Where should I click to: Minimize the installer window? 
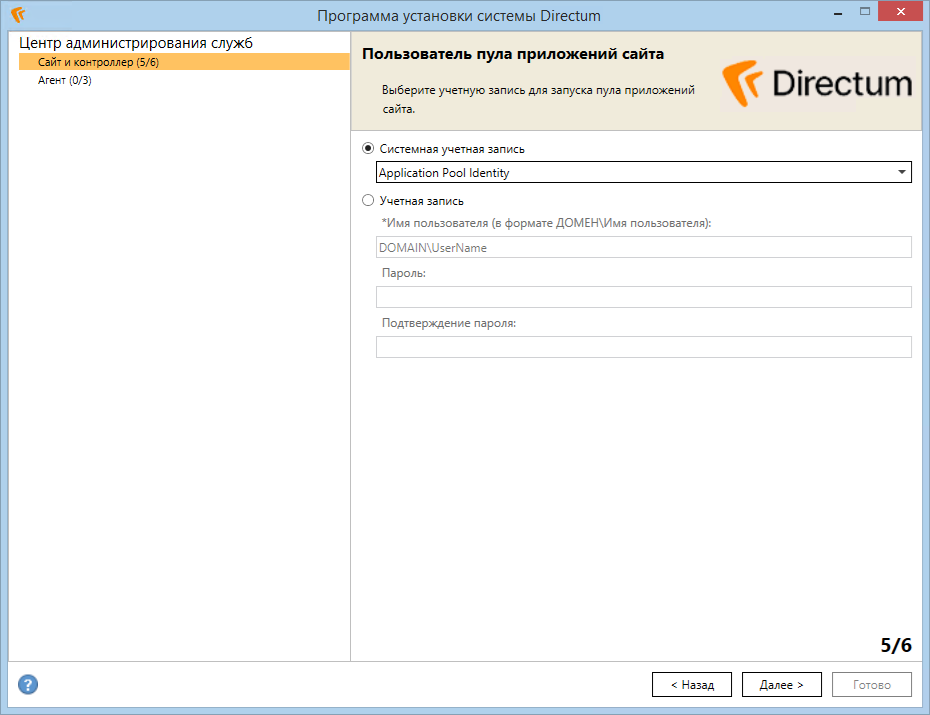click(x=838, y=12)
